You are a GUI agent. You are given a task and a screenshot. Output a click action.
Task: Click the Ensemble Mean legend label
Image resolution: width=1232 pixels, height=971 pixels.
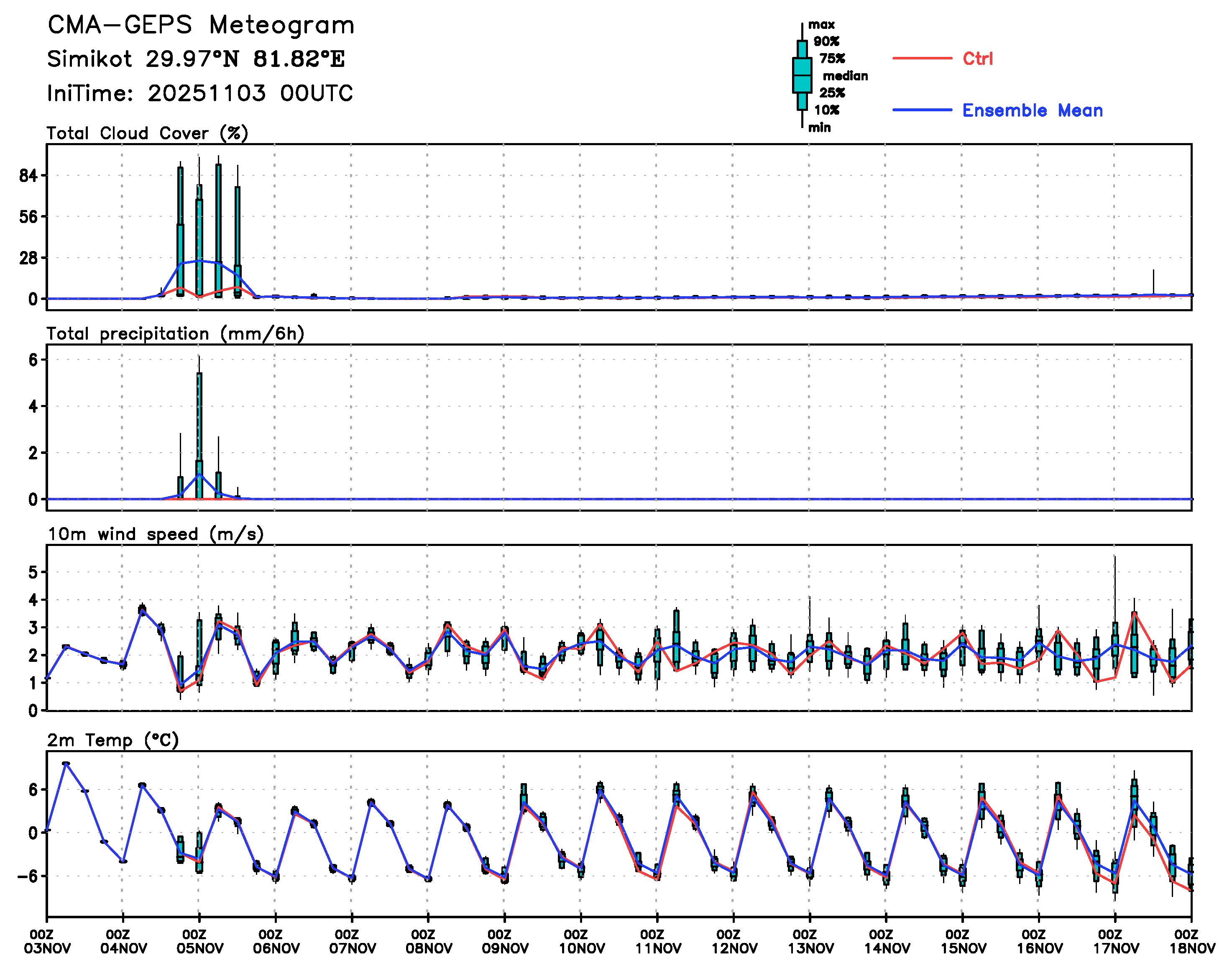(1032, 110)
